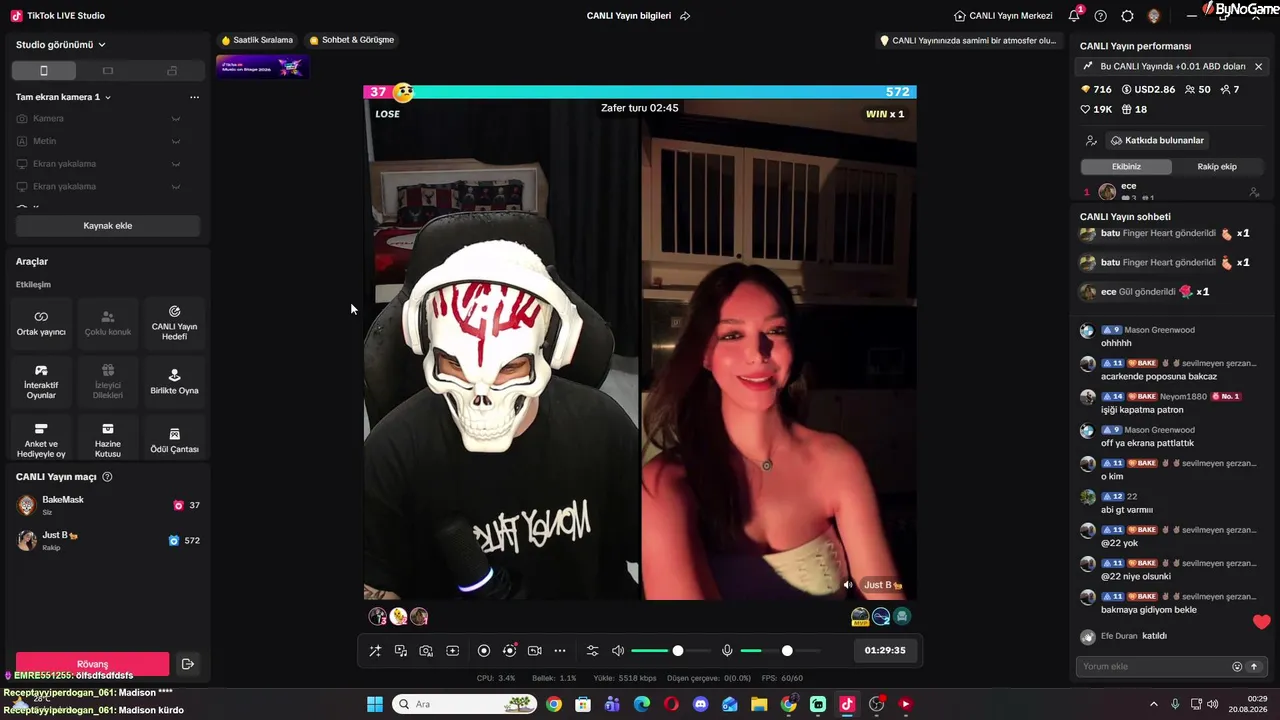This screenshot has width=1280, height=720.
Task: Send the comment with the arrow button
Action: 1254,666
